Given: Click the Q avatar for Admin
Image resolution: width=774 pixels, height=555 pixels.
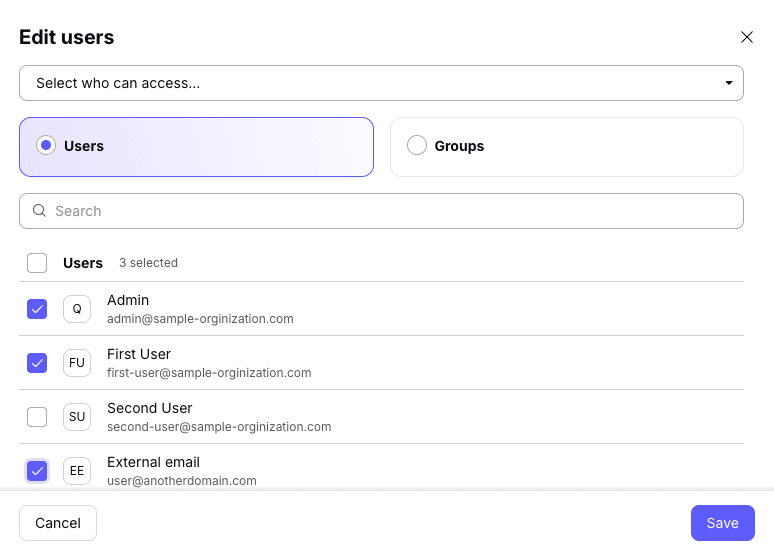Looking at the screenshot, I should pyautogui.click(x=77, y=309).
